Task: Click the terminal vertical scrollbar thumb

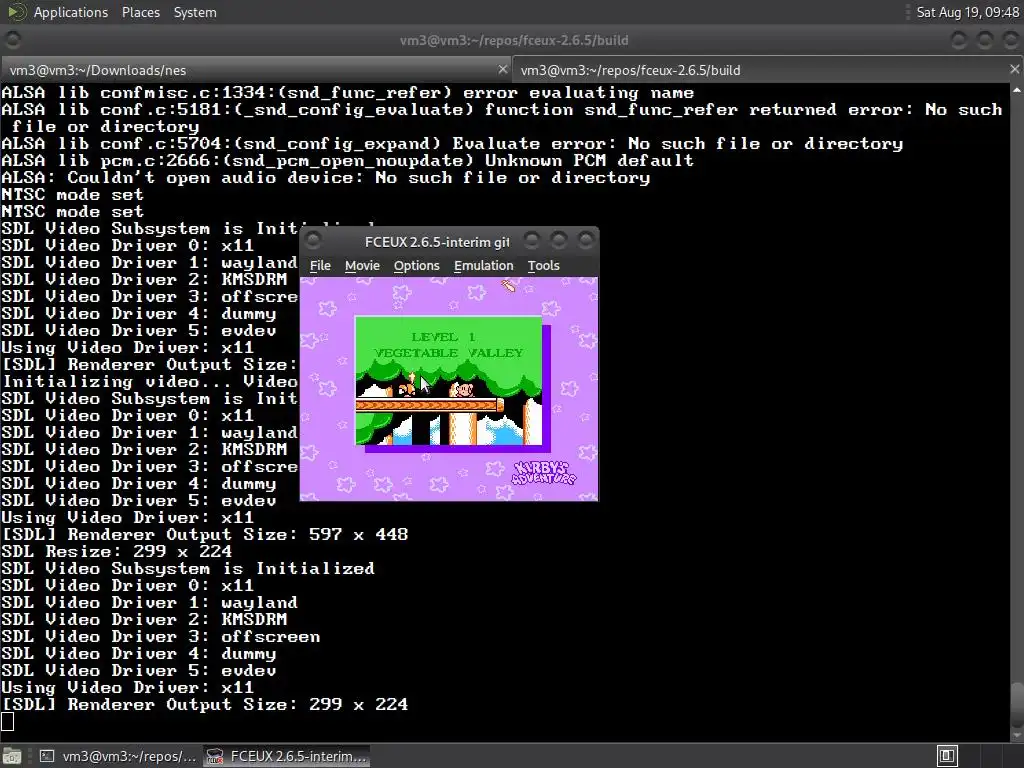Action: [x=1017, y=704]
